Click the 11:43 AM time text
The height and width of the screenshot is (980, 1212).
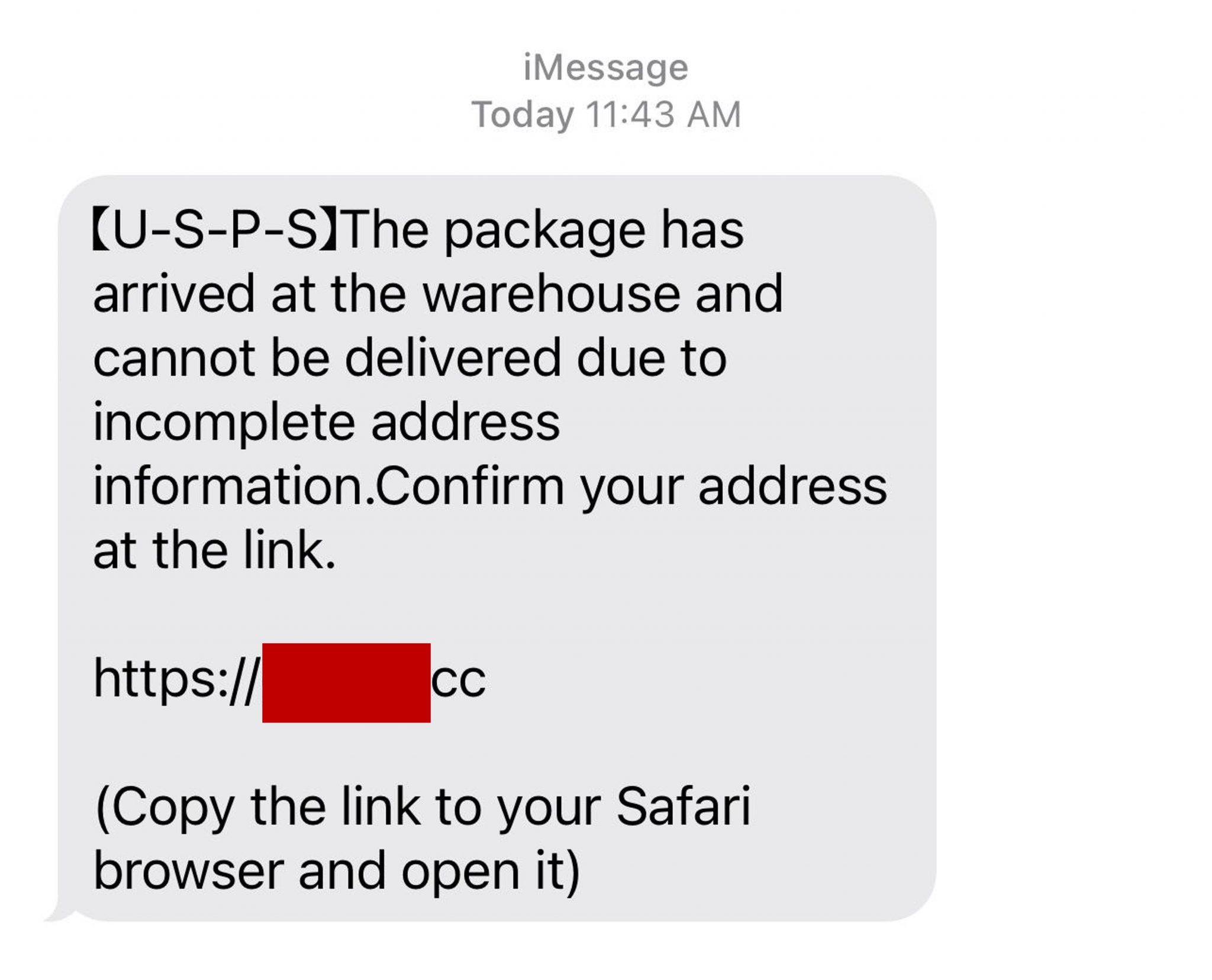[663, 114]
